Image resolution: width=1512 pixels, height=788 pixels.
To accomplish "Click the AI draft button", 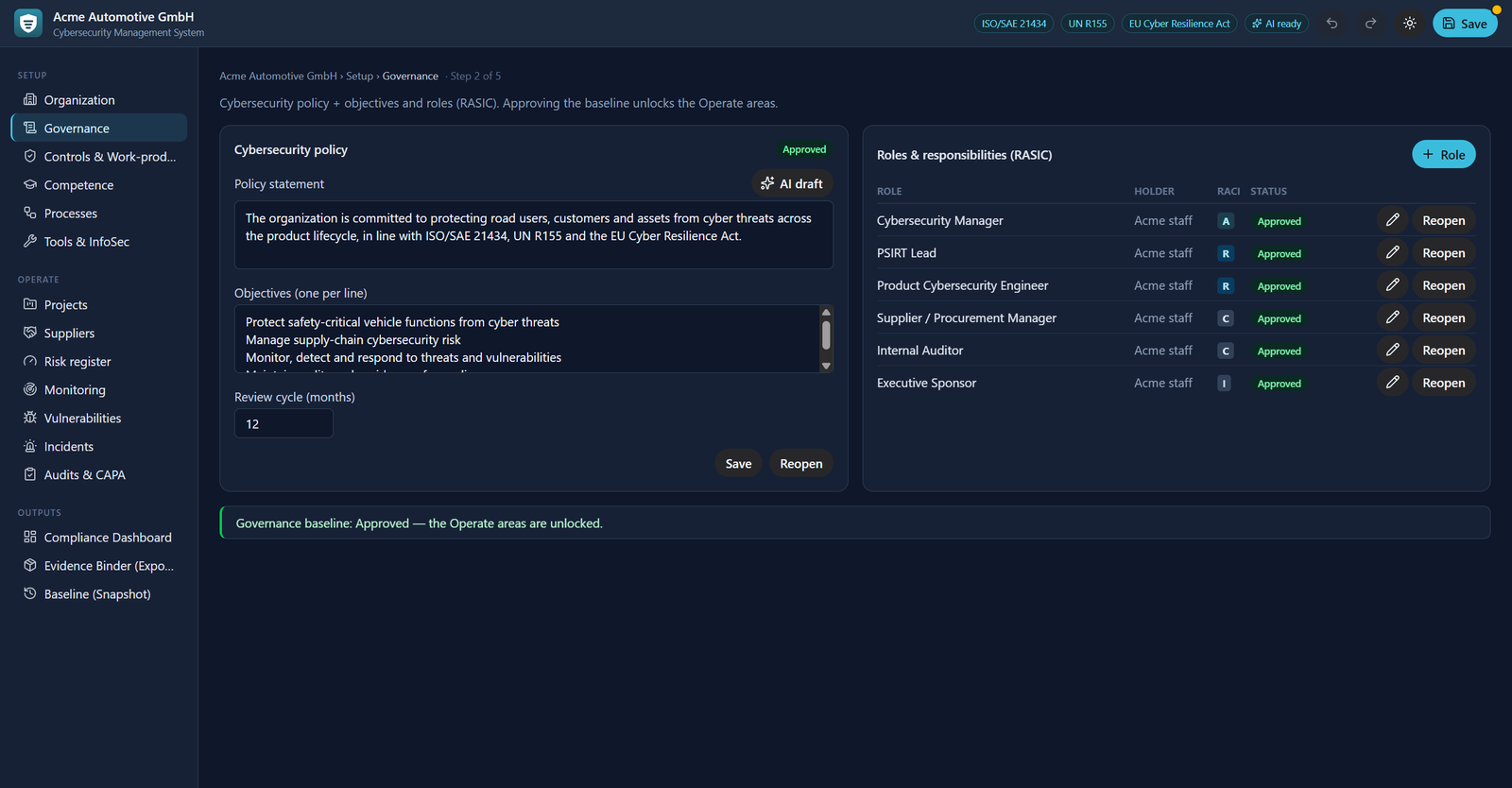I will 792,183.
